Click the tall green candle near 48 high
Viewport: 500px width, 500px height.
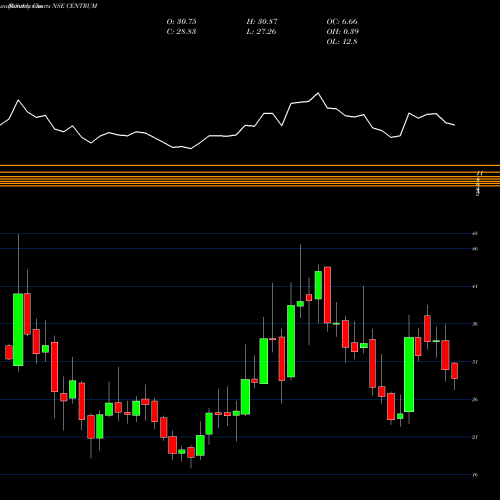pyautogui.click(x=18, y=329)
